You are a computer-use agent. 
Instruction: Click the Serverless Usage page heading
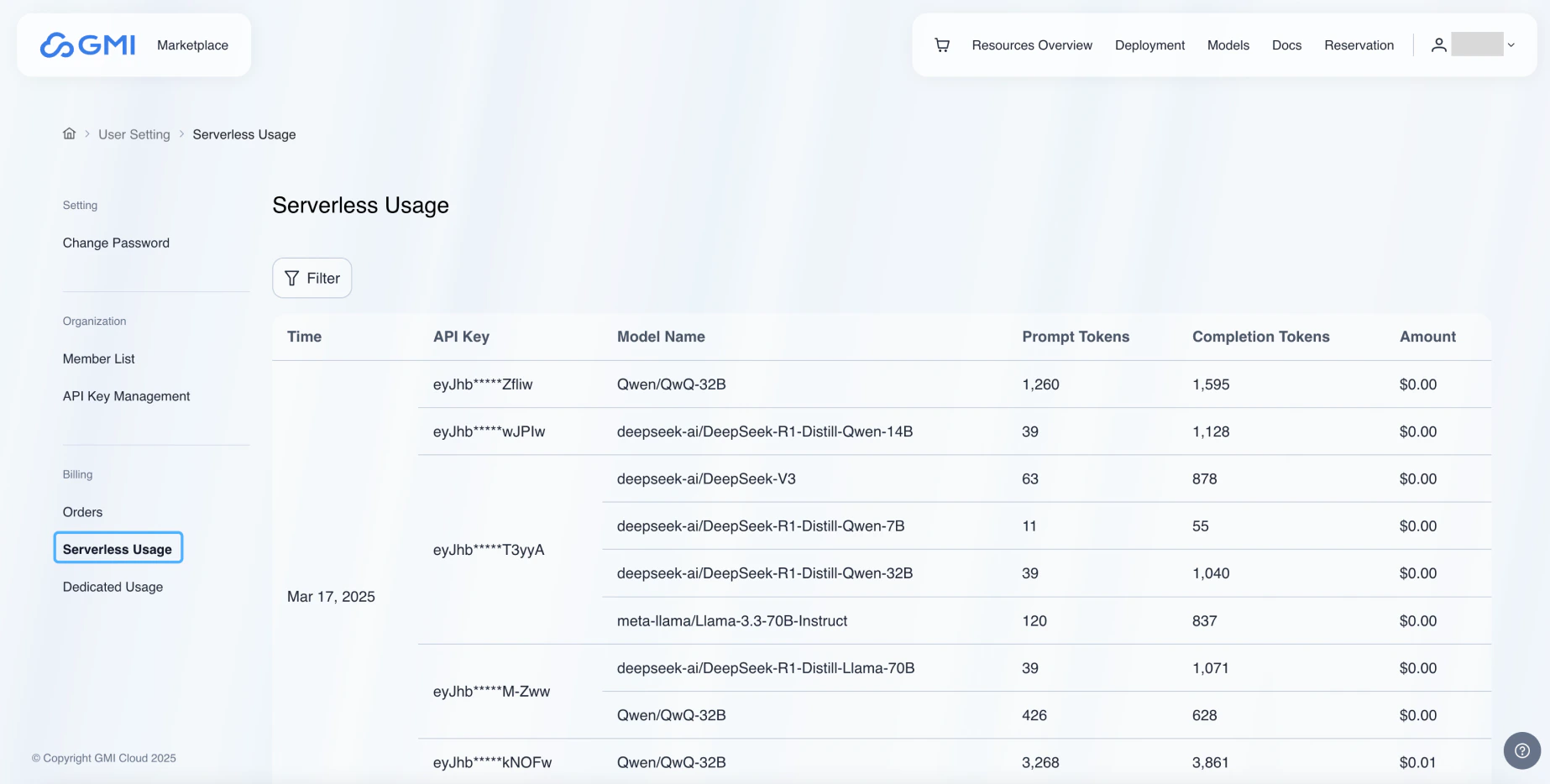360,205
